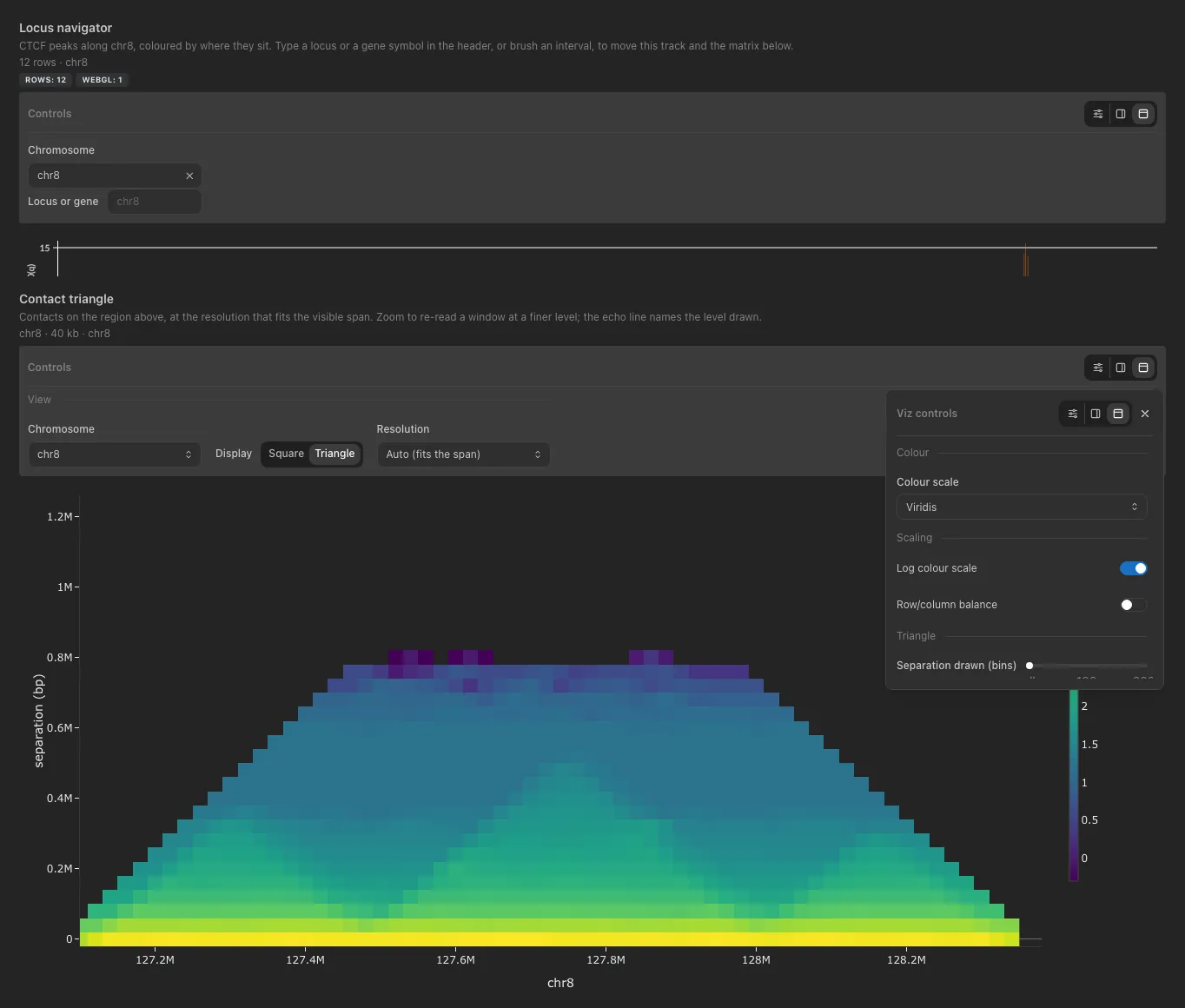Pick side-panel layout icon in Viz controls
1185x1008 pixels.
[1096, 414]
